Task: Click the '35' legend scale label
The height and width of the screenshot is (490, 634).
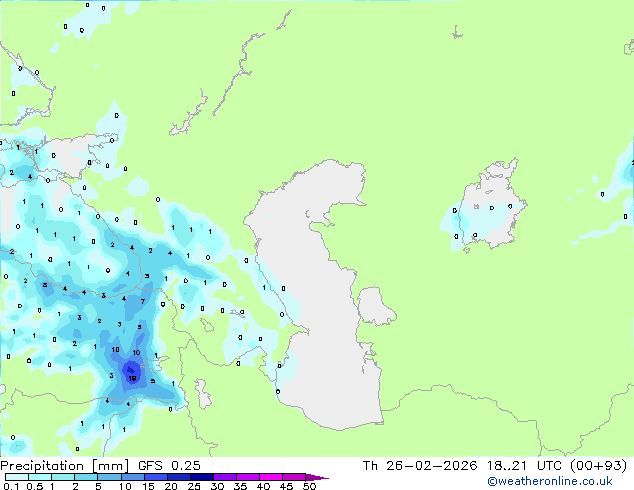Action: tap(240, 486)
